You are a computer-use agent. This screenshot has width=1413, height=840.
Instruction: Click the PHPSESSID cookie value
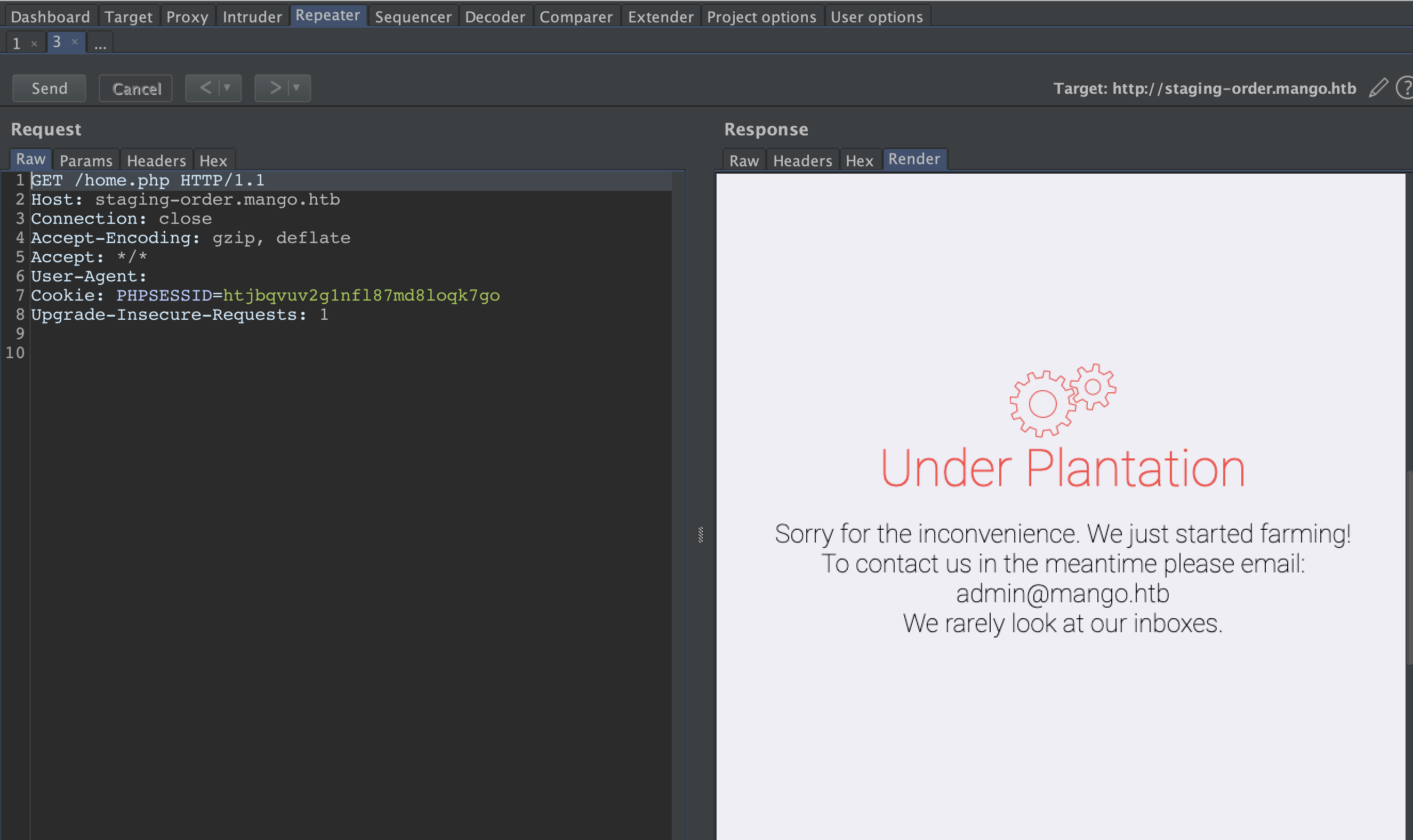pos(361,296)
